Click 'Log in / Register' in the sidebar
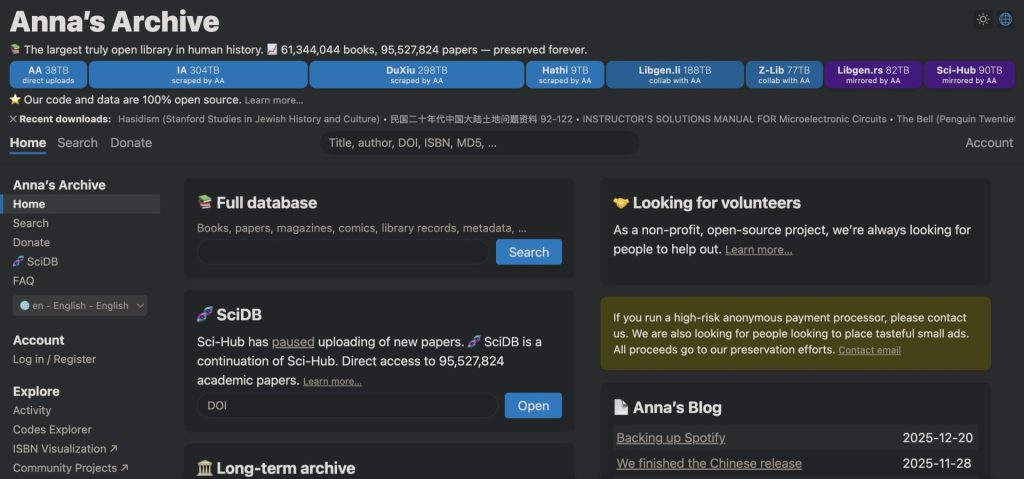Screen dimensions: 1024x479 [54, 359]
